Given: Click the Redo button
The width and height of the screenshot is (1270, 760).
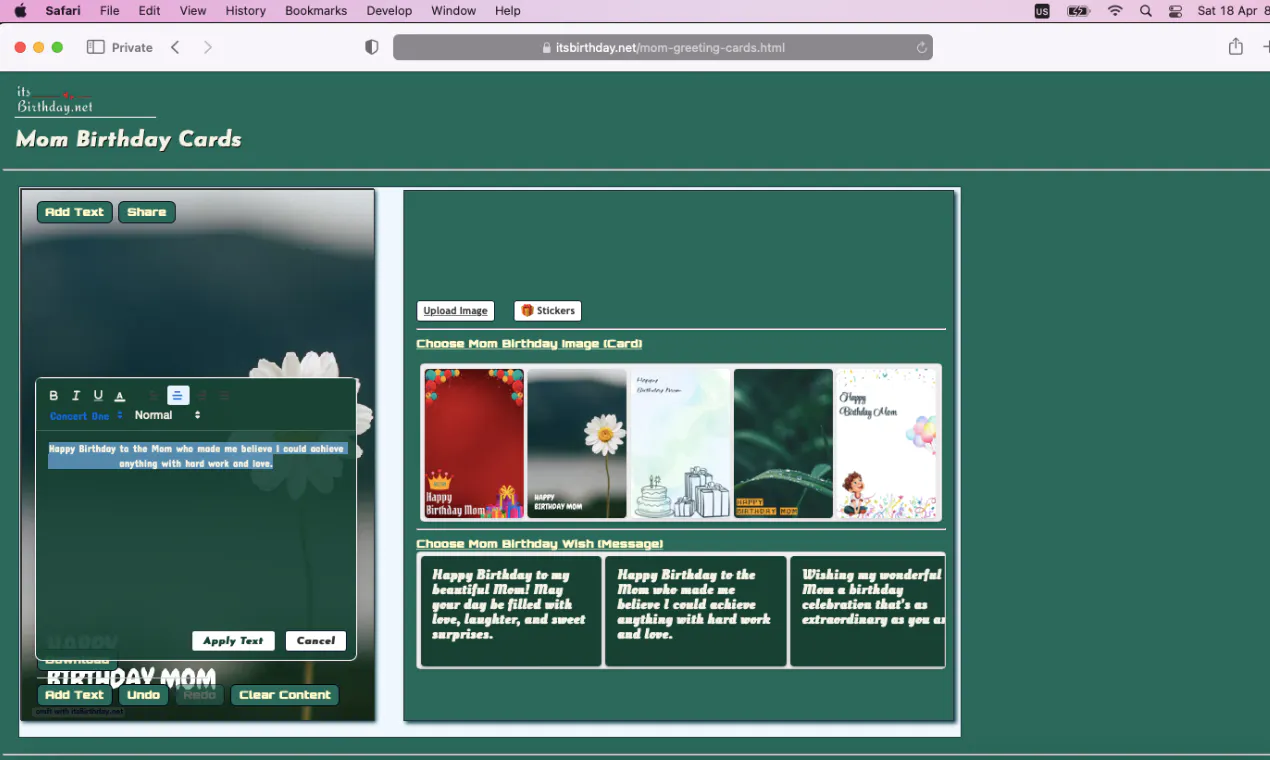Looking at the screenshot, I should (x=200, y=695).
